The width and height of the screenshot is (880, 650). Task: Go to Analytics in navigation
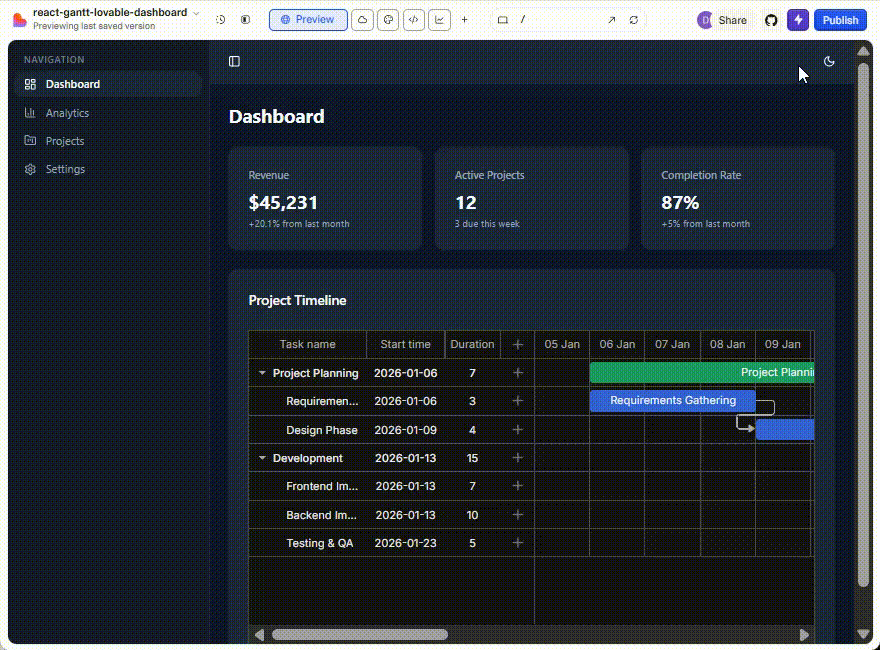[67, 113]
